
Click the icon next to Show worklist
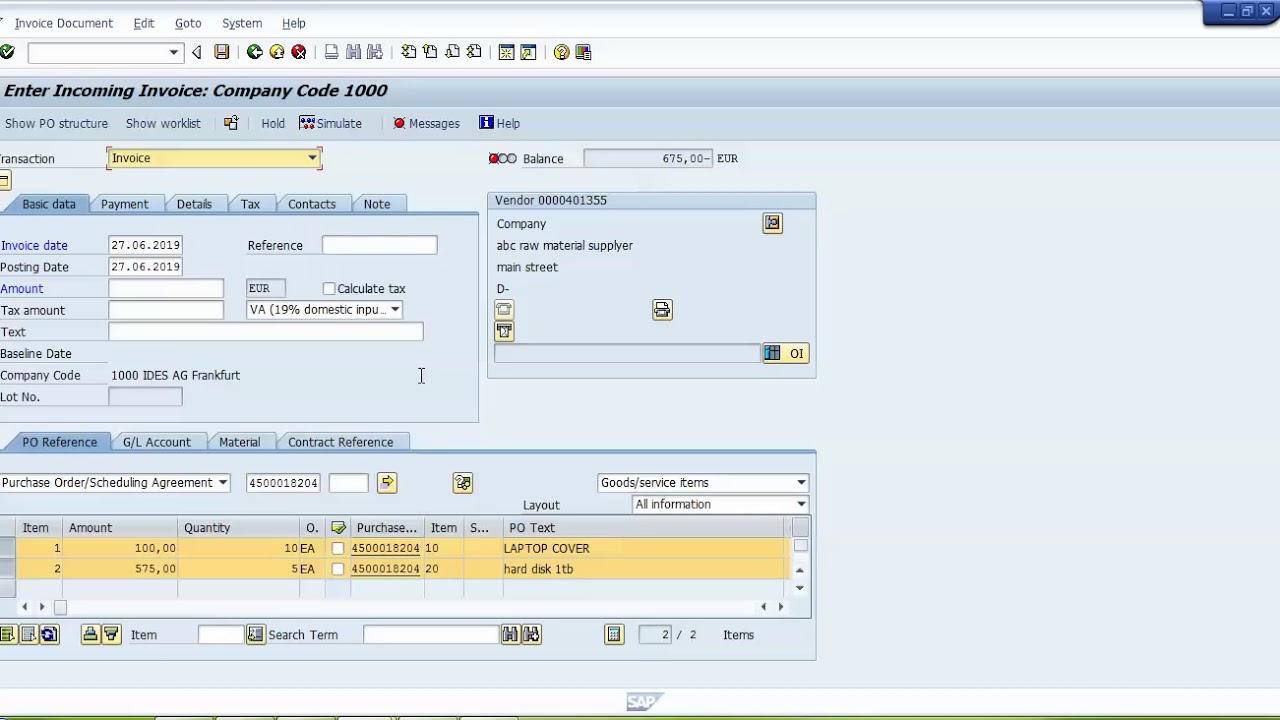tap(231, 123)
